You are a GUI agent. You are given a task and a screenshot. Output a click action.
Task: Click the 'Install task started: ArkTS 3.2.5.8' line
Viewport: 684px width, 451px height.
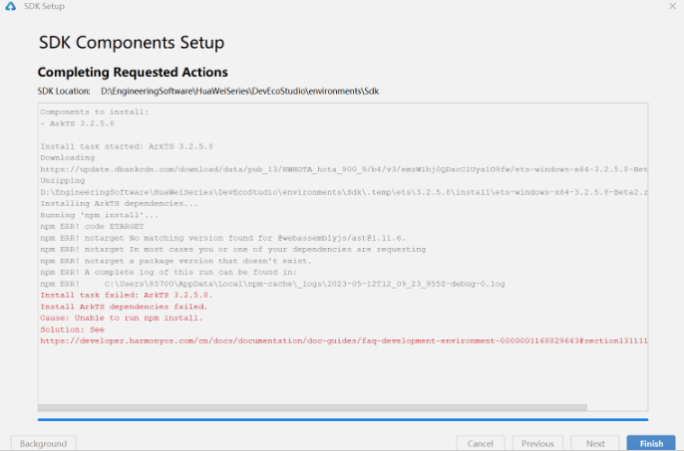pos(127,147)
